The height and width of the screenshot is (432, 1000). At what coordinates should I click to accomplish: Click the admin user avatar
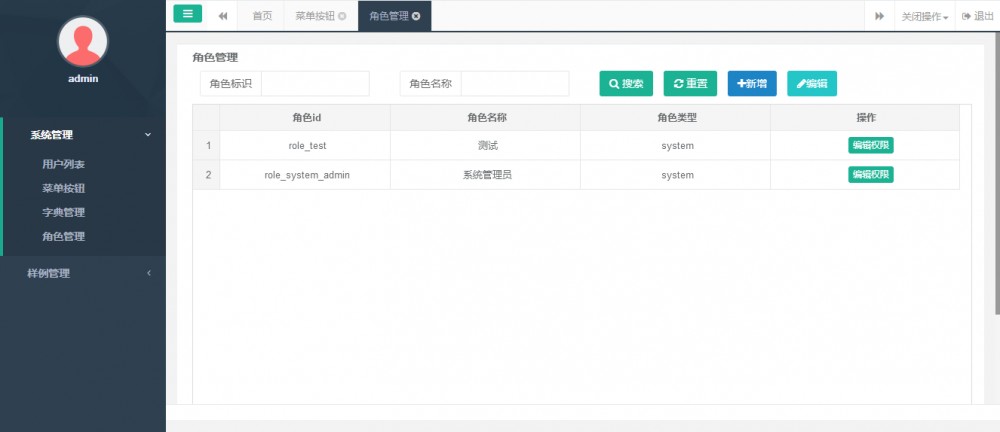[x=83, y=41]
